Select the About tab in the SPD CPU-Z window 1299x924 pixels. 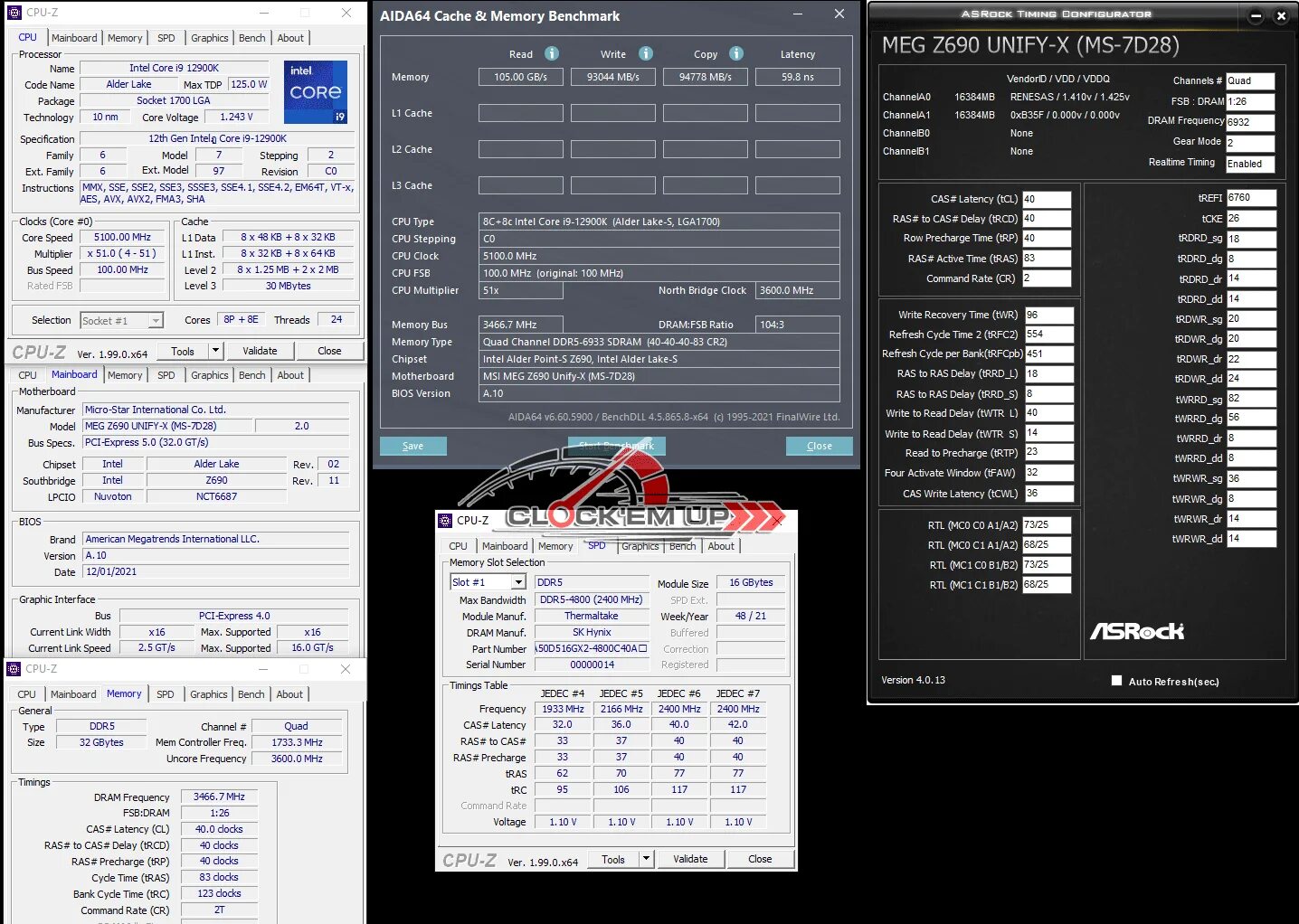tap(721, 546)
